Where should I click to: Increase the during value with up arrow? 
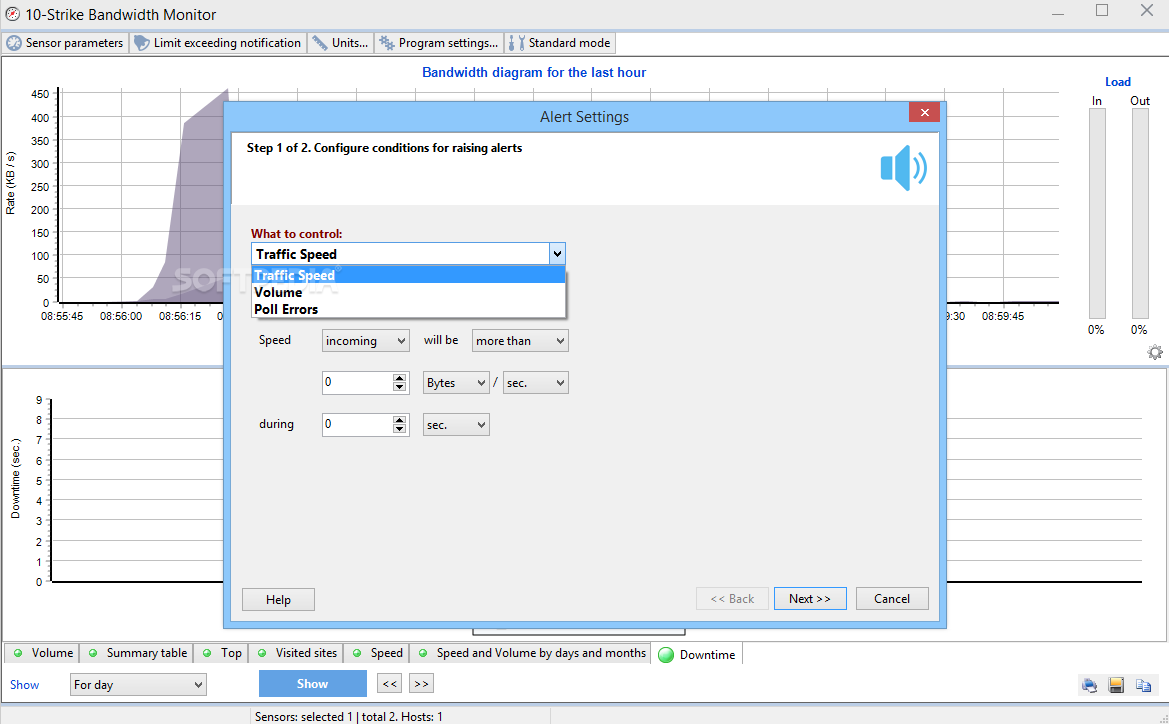pyautogui.click(x=400, y=420)
